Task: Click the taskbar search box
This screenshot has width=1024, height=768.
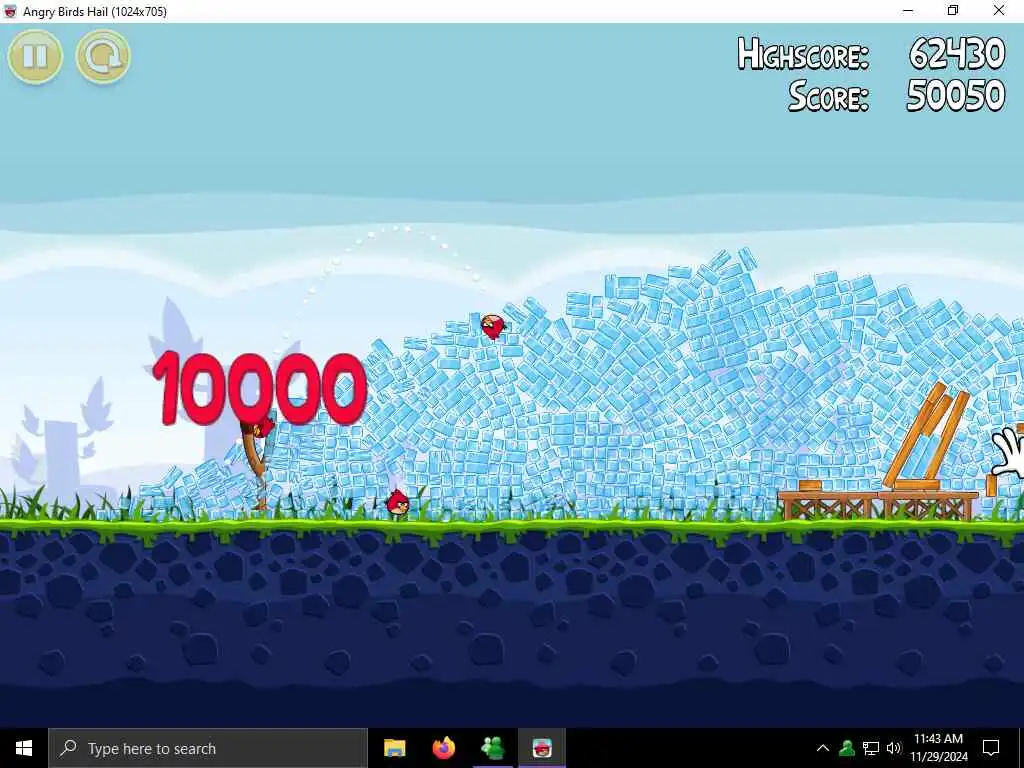Action: point(208,748)
